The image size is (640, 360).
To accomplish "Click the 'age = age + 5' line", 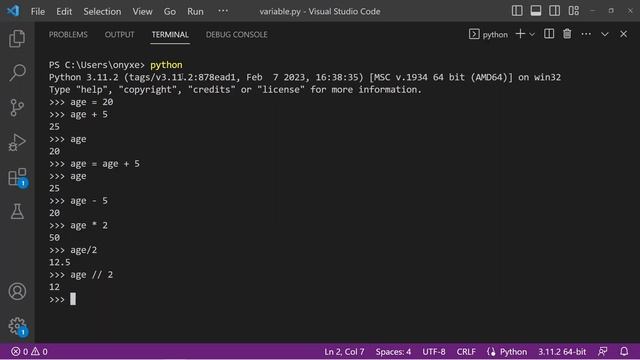I will 94,164.
